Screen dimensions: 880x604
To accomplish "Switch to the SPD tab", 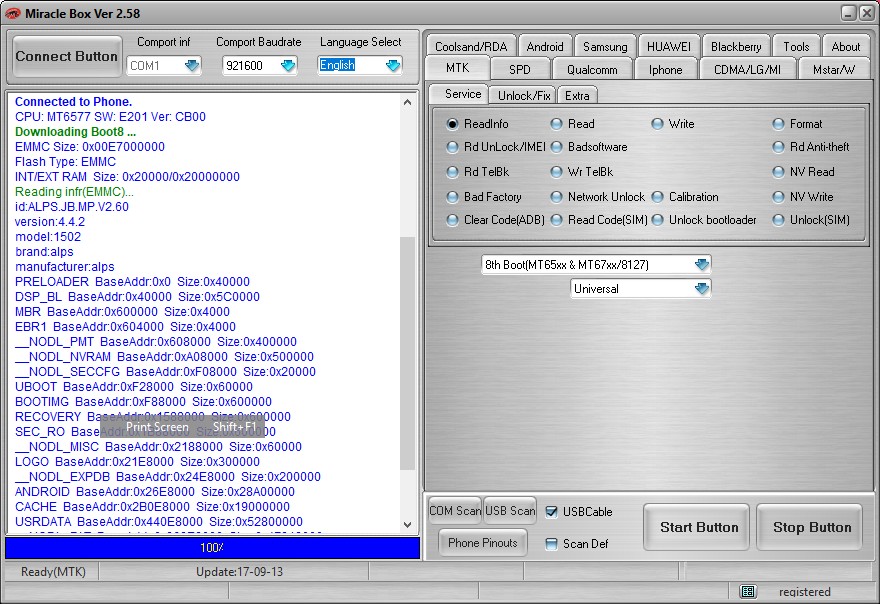I will pyautogui.click(x=520, y=70).
